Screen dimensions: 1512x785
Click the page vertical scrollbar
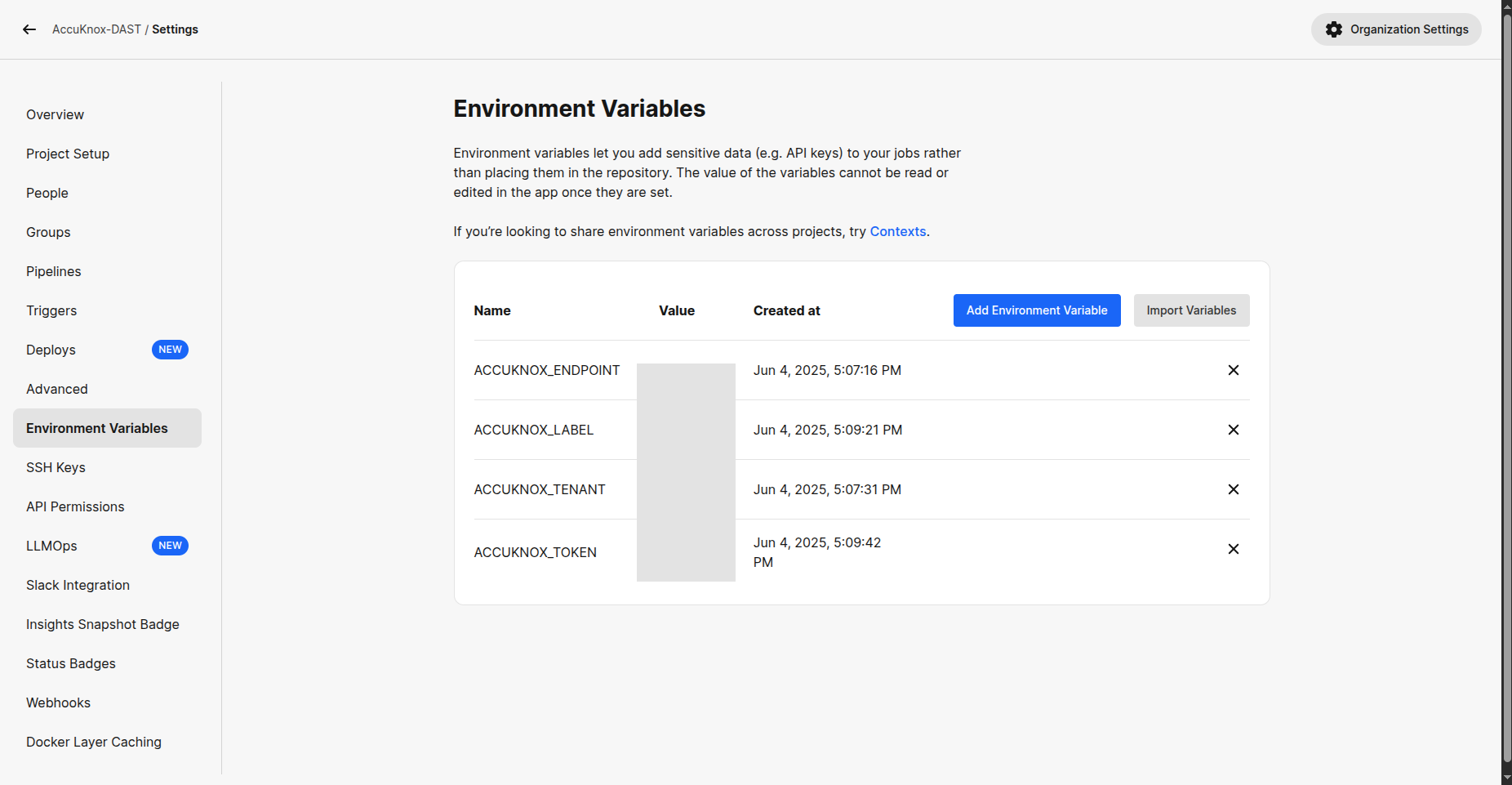click(1507, 388)
